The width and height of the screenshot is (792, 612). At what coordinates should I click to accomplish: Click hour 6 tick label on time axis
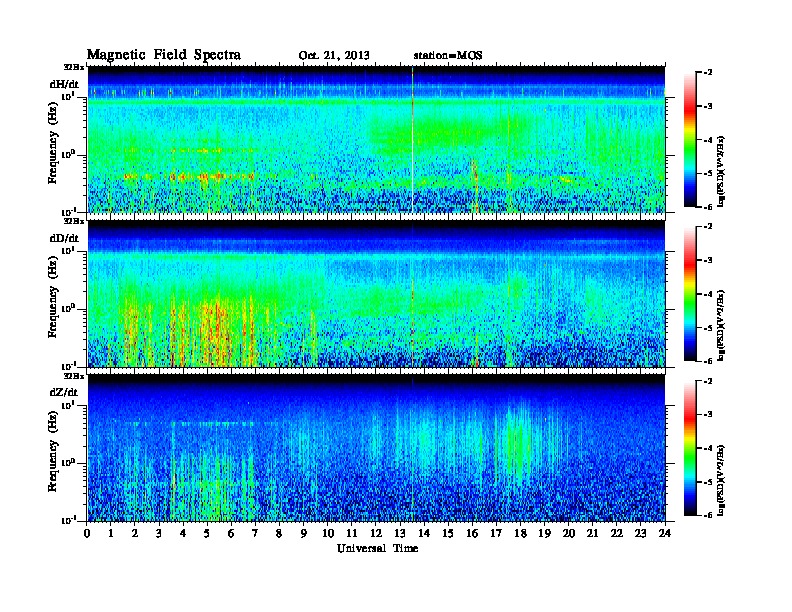(x=231, y=533)
